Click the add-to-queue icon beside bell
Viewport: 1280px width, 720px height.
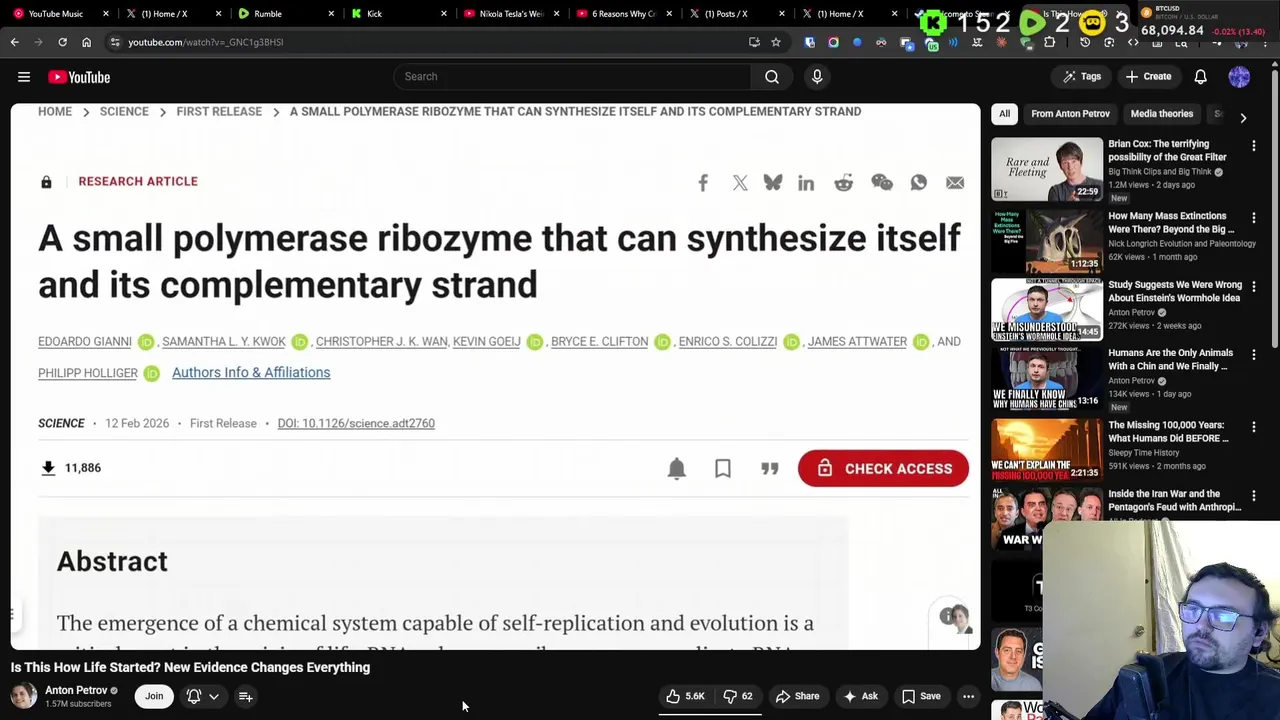(x=245, y=696)
